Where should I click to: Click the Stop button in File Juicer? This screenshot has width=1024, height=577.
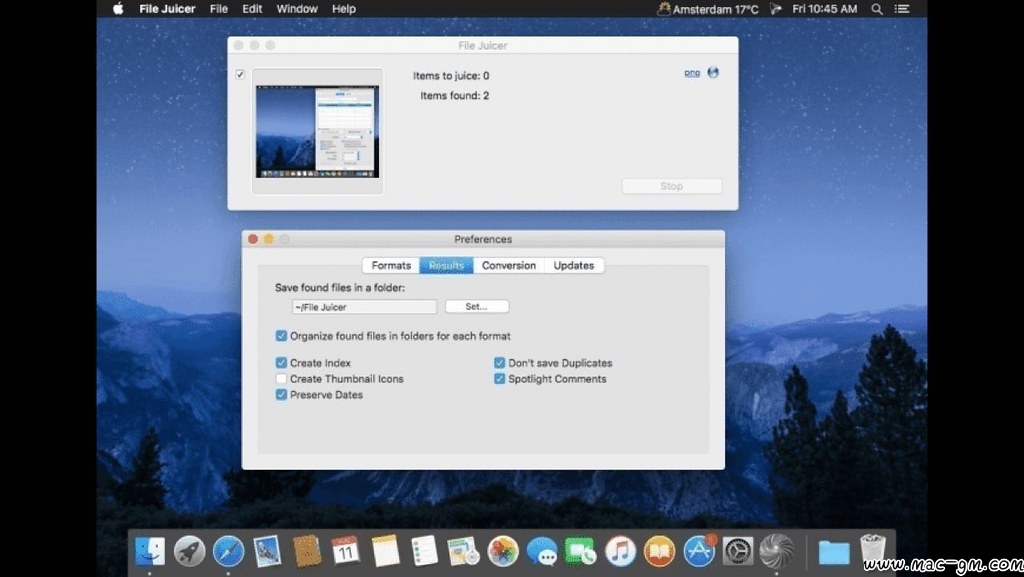(672, 186)
